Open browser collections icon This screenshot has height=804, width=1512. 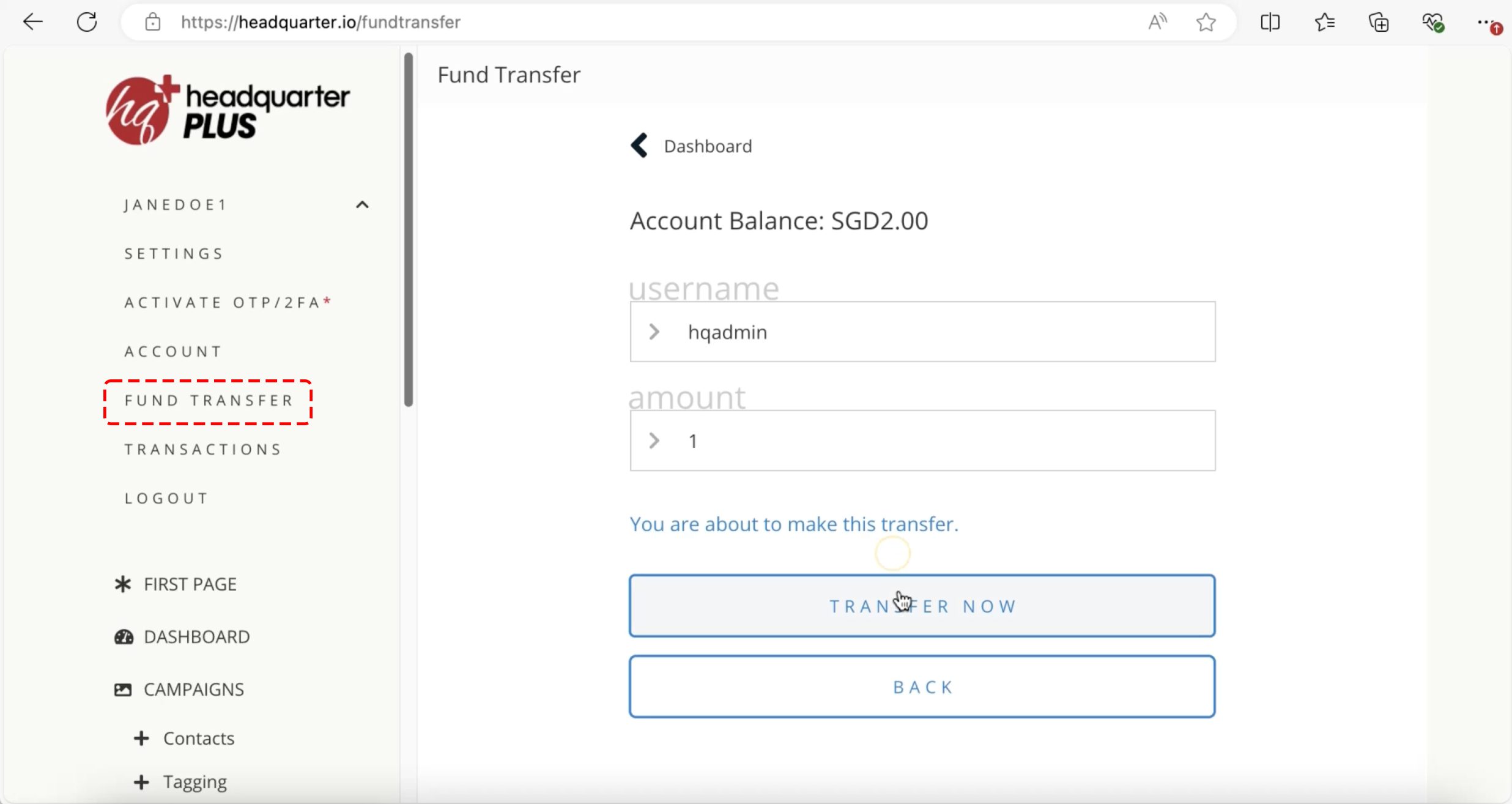[1379, 22]
